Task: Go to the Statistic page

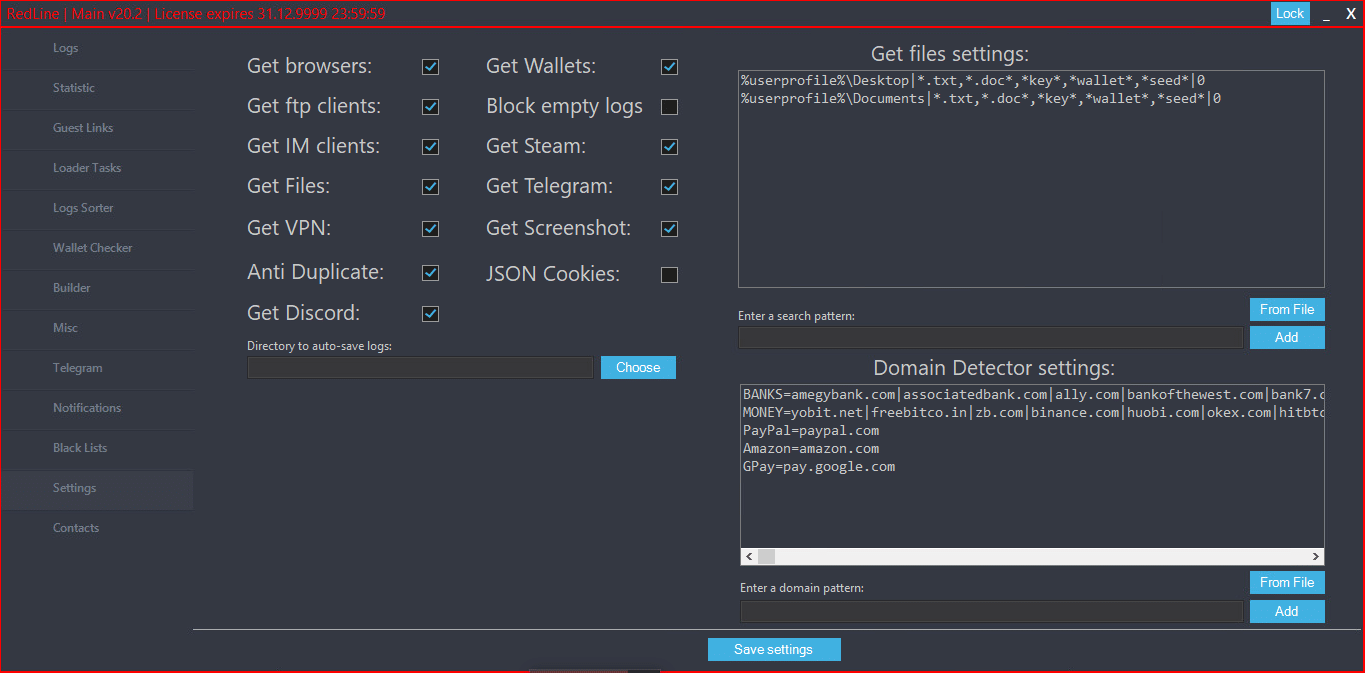Action: [x=97, y=88]
